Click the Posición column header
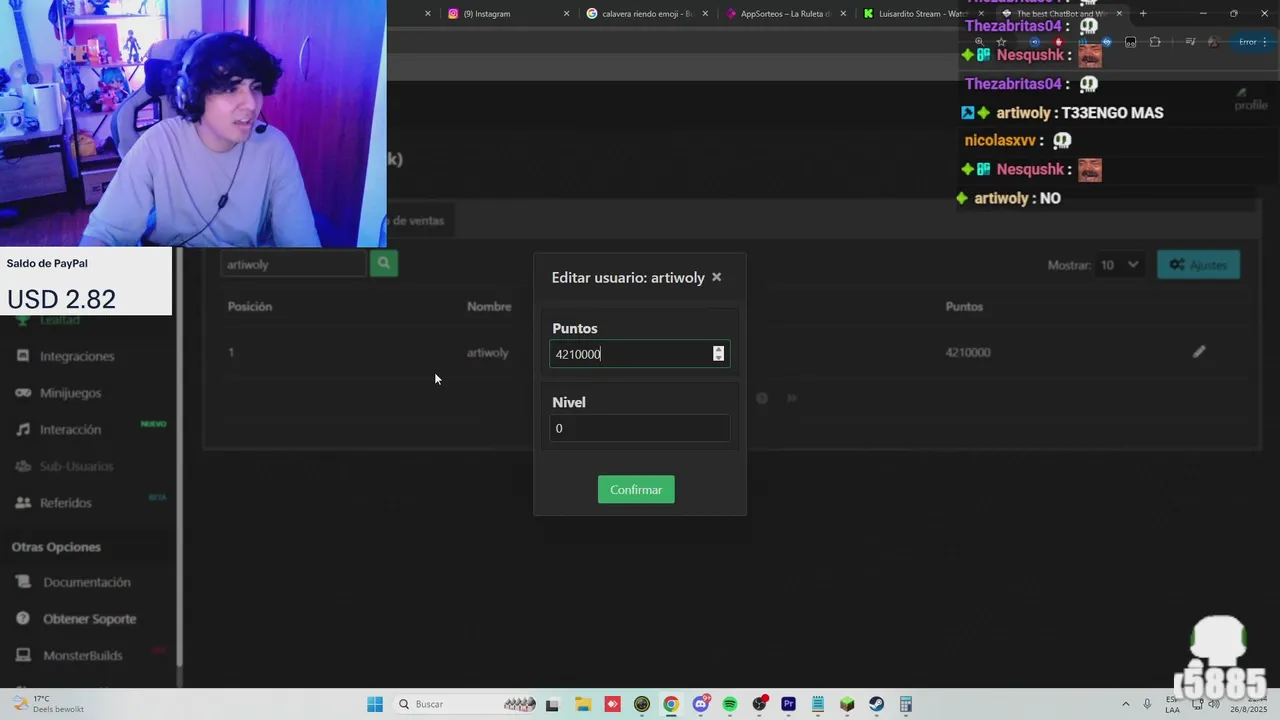1280x720 pixels. click(249, 306)
